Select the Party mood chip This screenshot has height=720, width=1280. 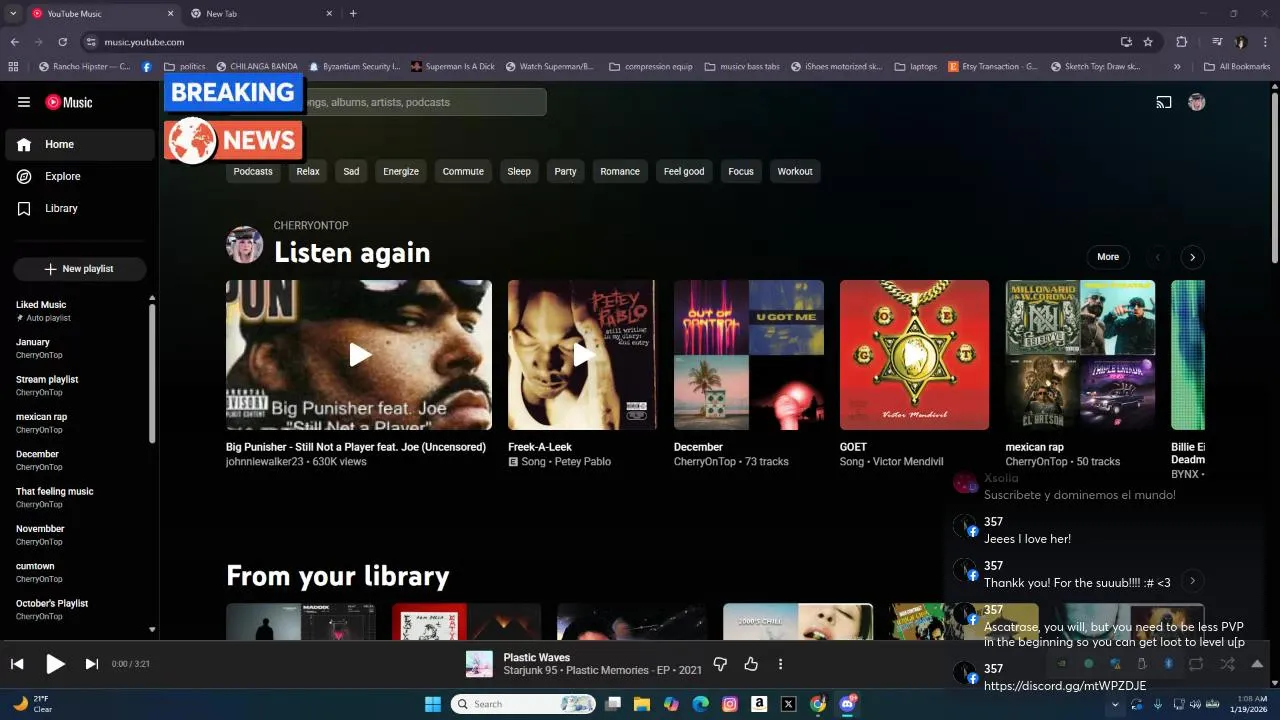[x=566, y=171]
